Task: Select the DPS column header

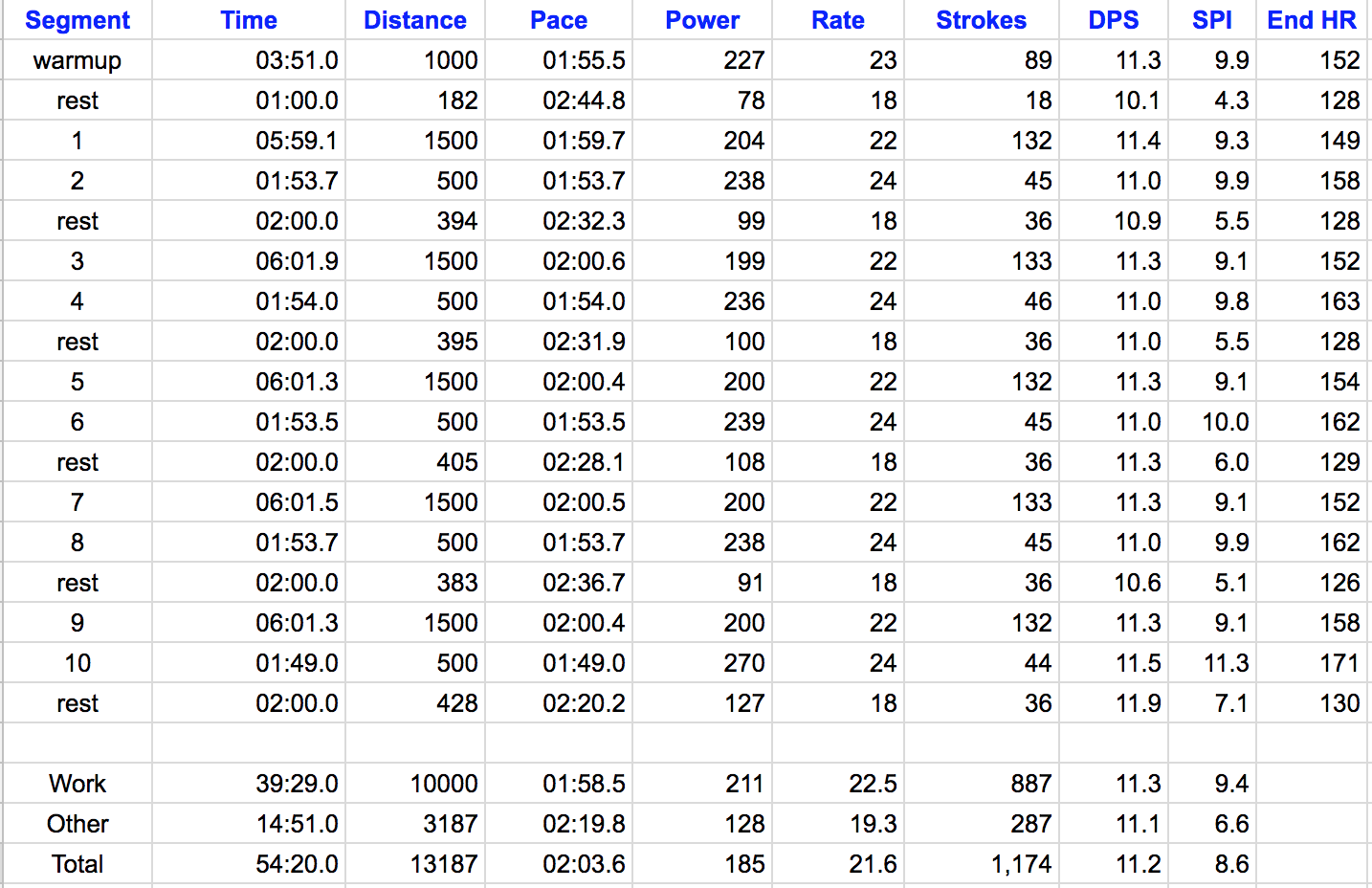Action: [x=1114, y=20]
